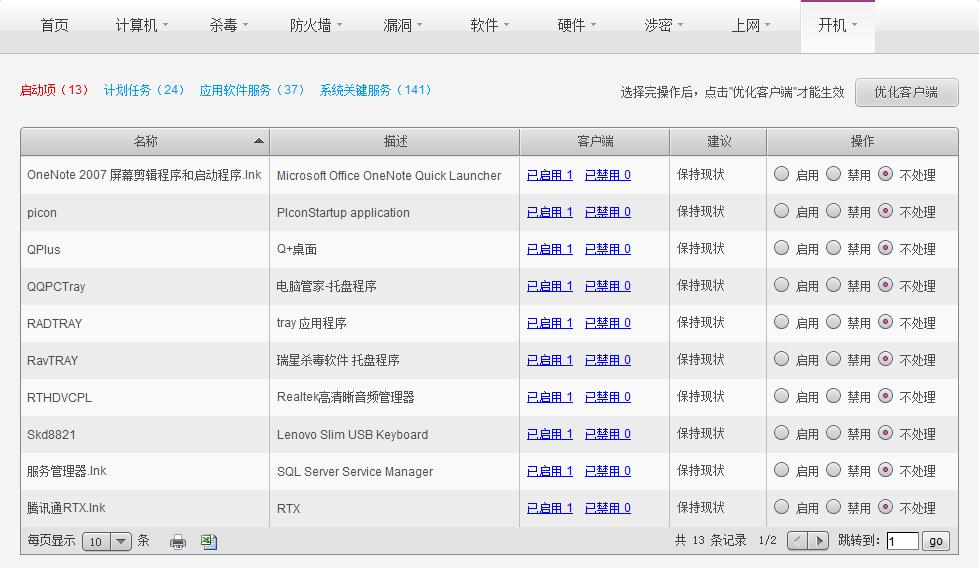The image size is (979, 568).
Task: Expand the 杀毒 menu
Action: click(x=229, y=25)
